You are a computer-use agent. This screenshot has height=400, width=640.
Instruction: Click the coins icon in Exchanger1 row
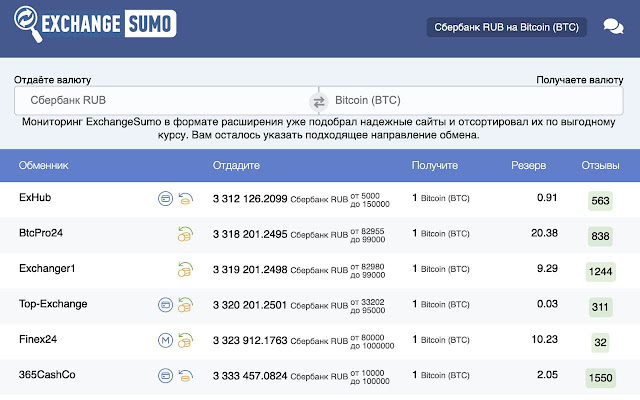(185, 270)
